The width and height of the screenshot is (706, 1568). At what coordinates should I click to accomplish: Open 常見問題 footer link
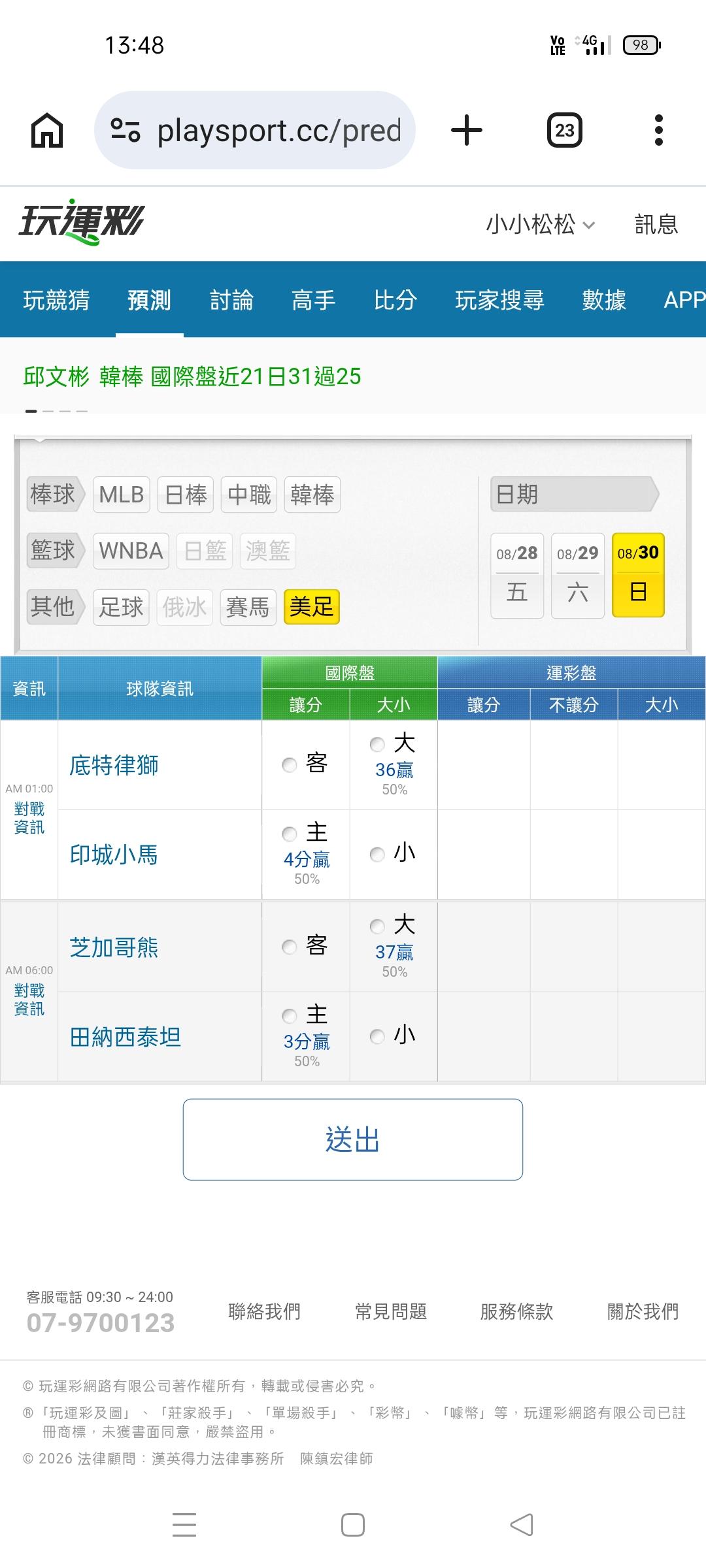coord(391,1311)
